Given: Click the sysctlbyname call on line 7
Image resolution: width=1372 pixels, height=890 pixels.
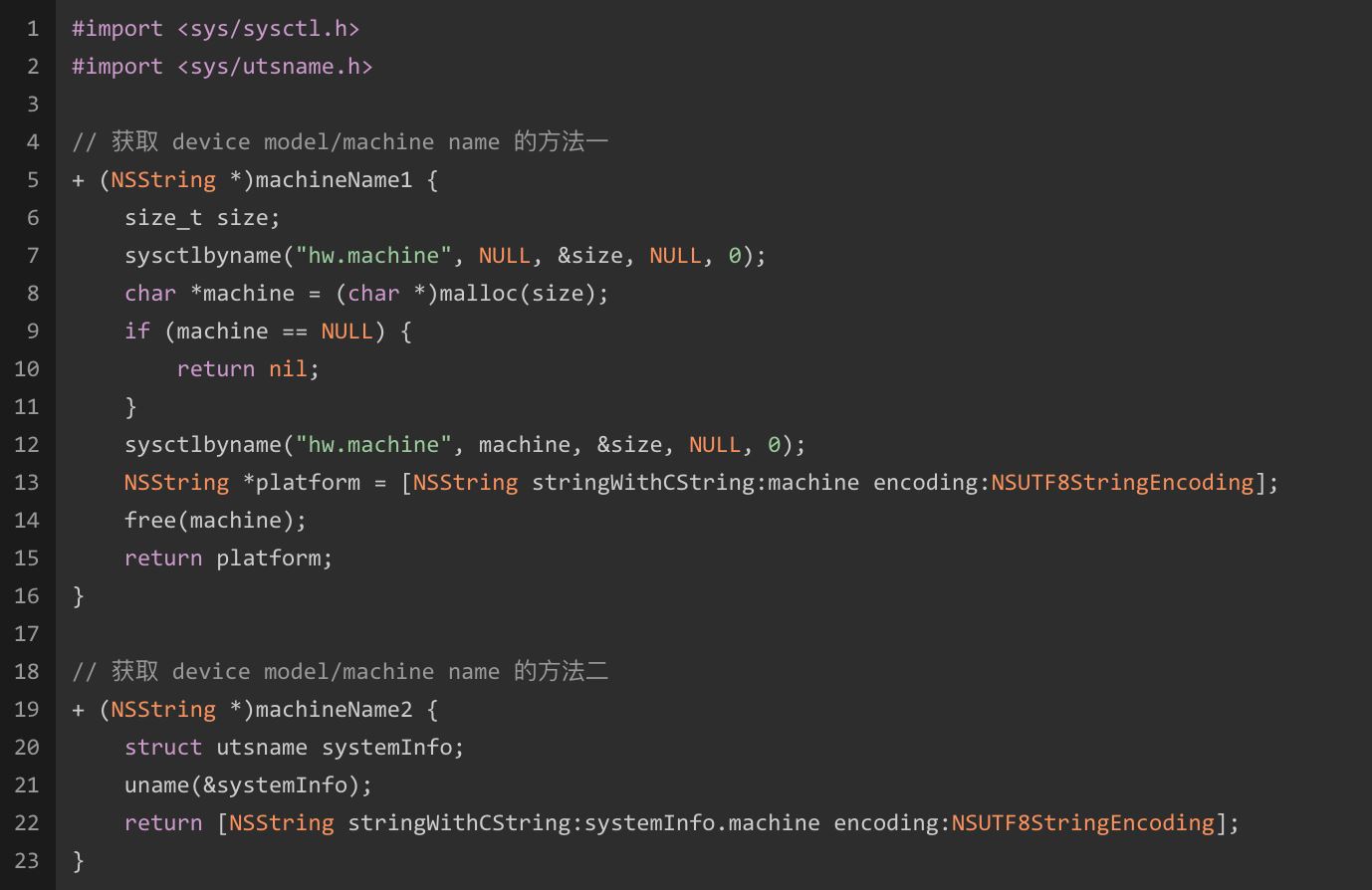Looking at the screenshot, I should point(203,256).
